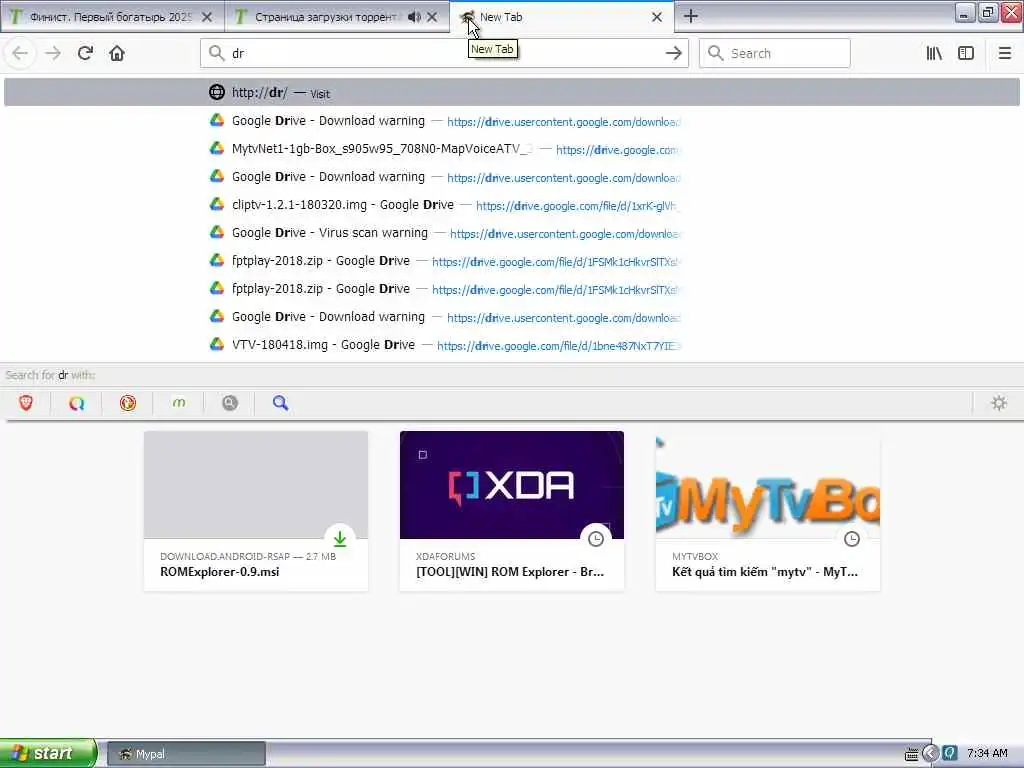
Task: Open the Library bookmarks icon
Action: [x=934, y=53]
